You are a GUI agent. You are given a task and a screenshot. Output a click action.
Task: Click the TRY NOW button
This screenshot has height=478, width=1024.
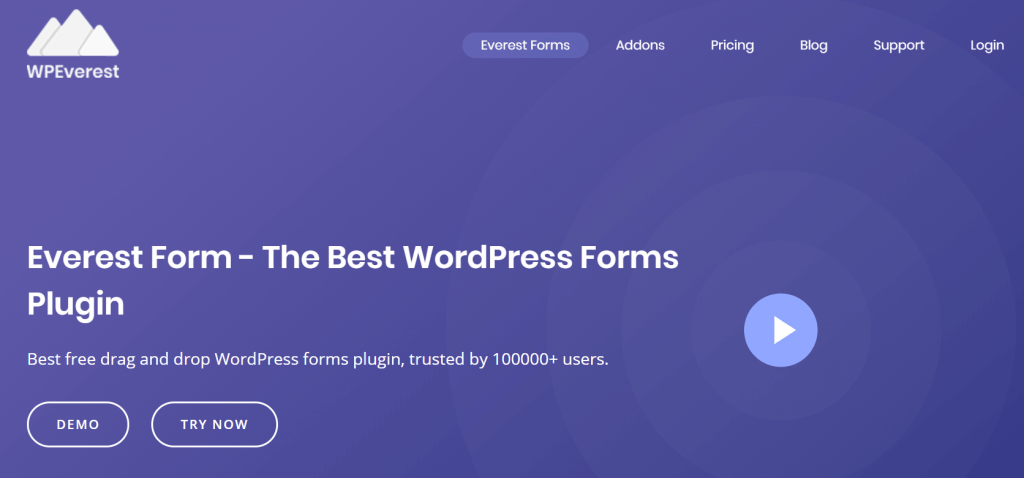(214, 424)
